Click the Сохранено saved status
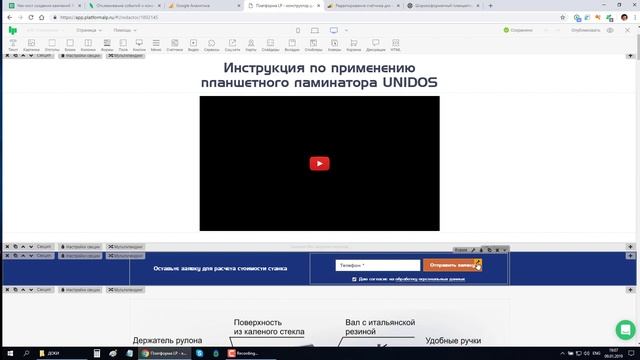 point(518,30)
